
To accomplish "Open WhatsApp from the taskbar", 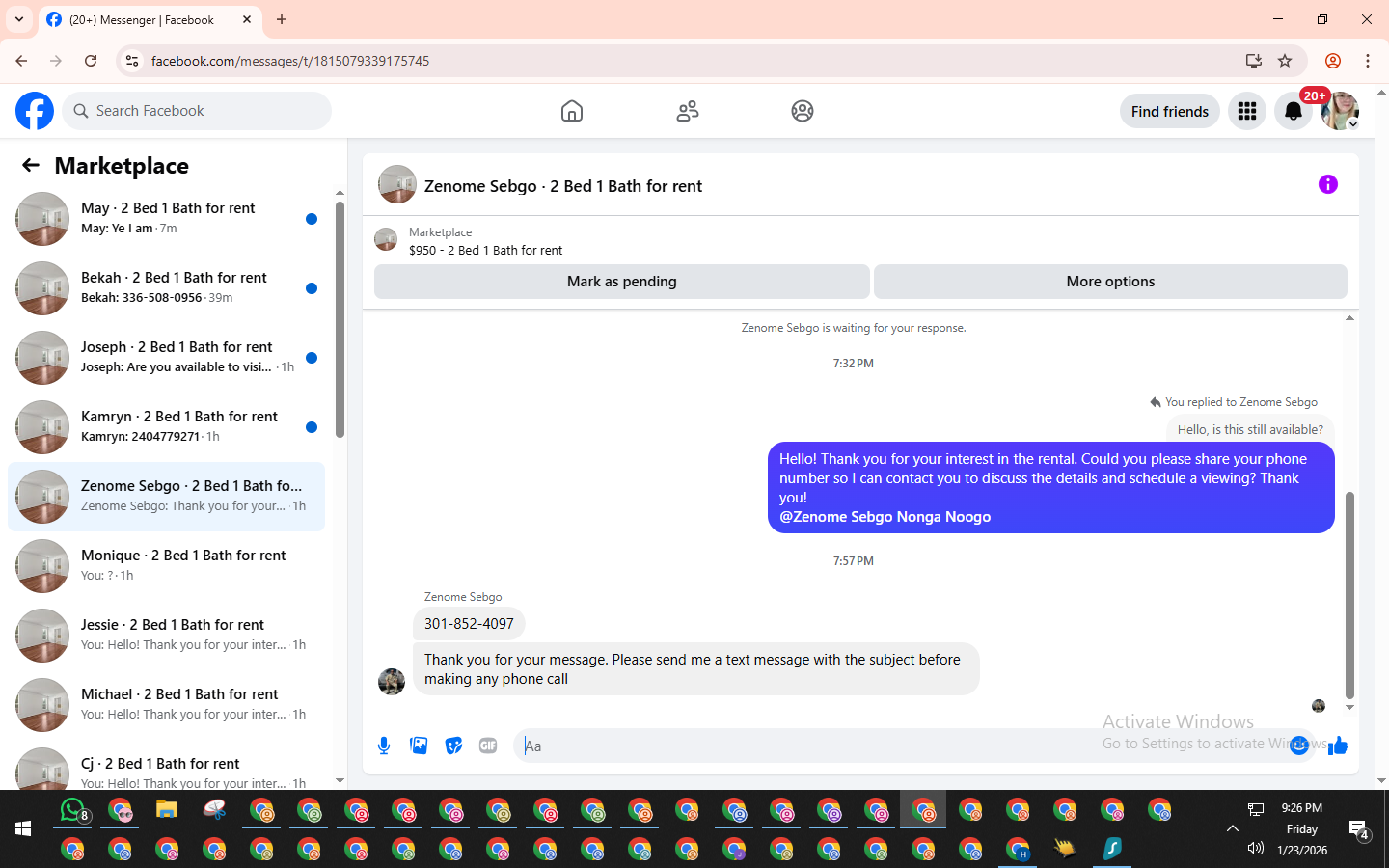I will click(73, 810).
